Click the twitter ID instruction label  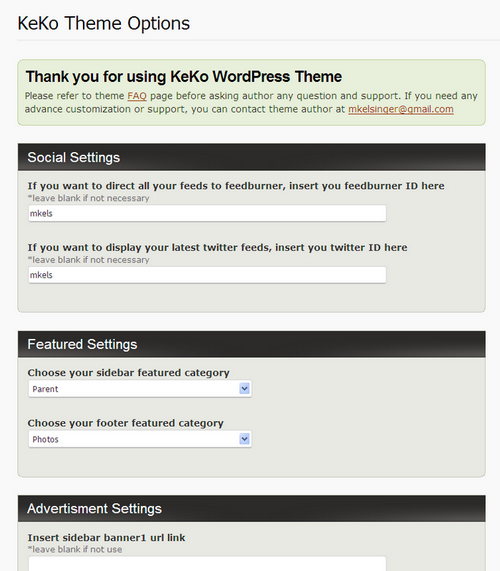pos(217,247)
